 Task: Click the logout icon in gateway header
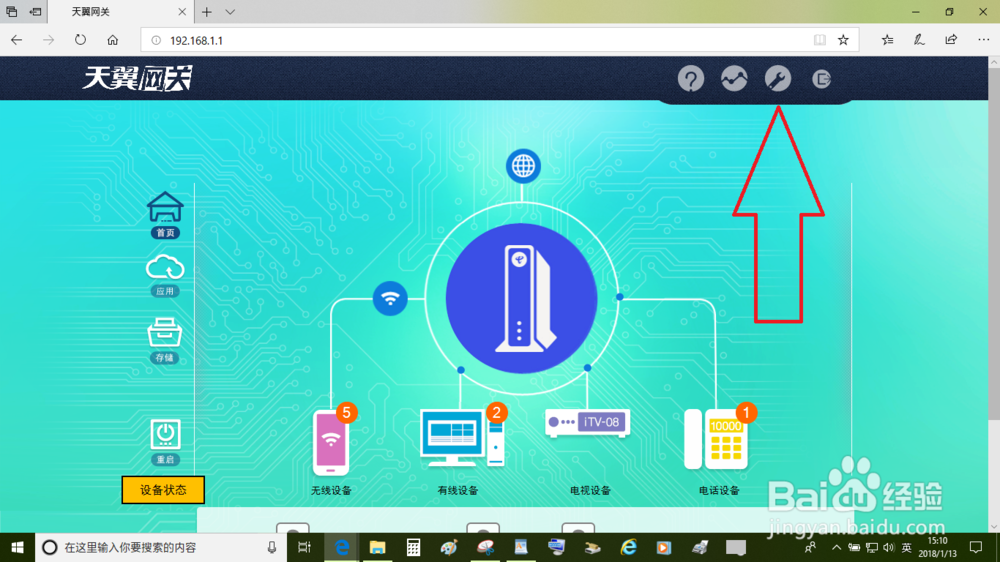[821, 79]
